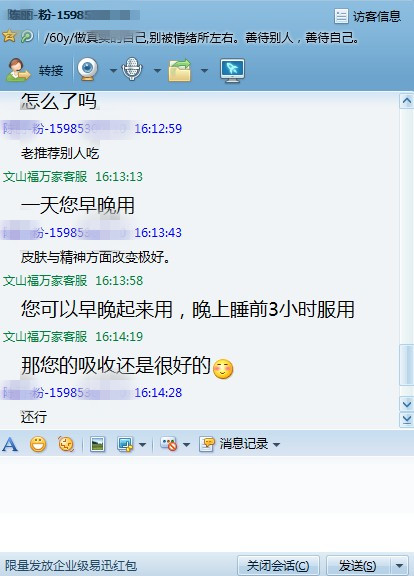Expand the microphone options dropdown arrow
Image resolution: width=414 pixels, height=576 pixels.
click(x=157, y=70)
